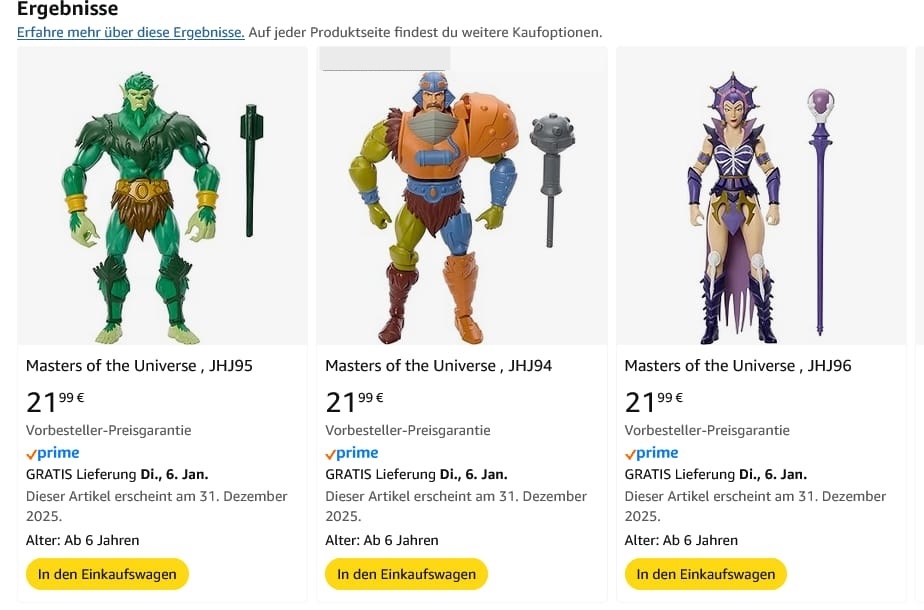Click the Ergebnisse heading
The height and width of the screenshot is (610, 924).
click(x=67, y=9)
